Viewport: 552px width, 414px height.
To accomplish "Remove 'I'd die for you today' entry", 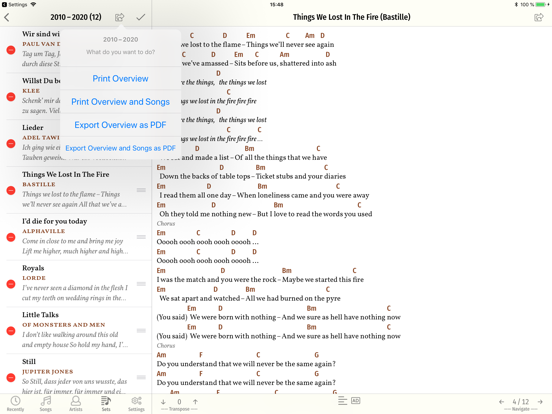I will pyautogui.click(x=11, y=237).
